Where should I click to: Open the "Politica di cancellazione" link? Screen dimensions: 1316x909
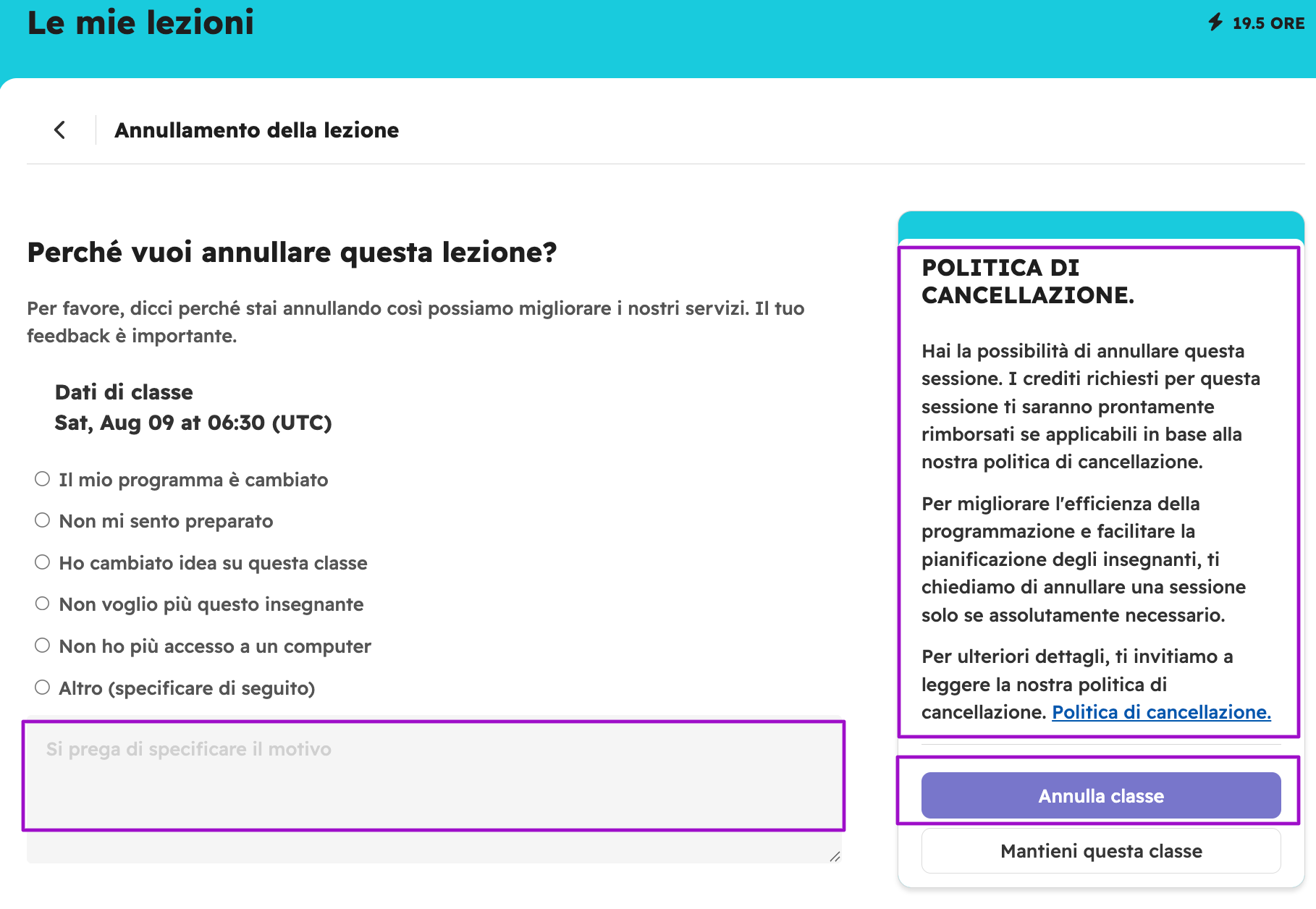pos(1161,712)
